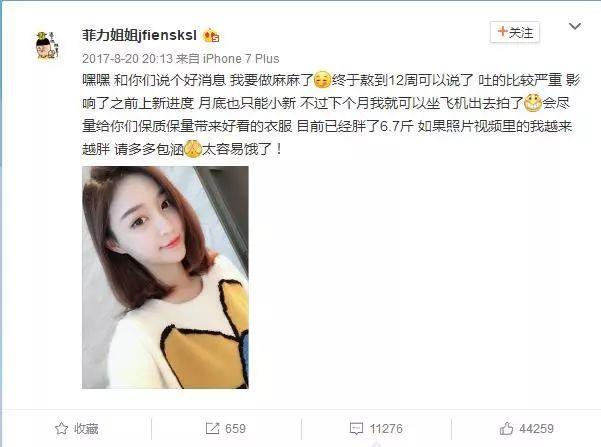The height and width of the screenshot is (447, 601).
Task: Click the grinning emoji after 出去拍了
Action: pos(533,103)
